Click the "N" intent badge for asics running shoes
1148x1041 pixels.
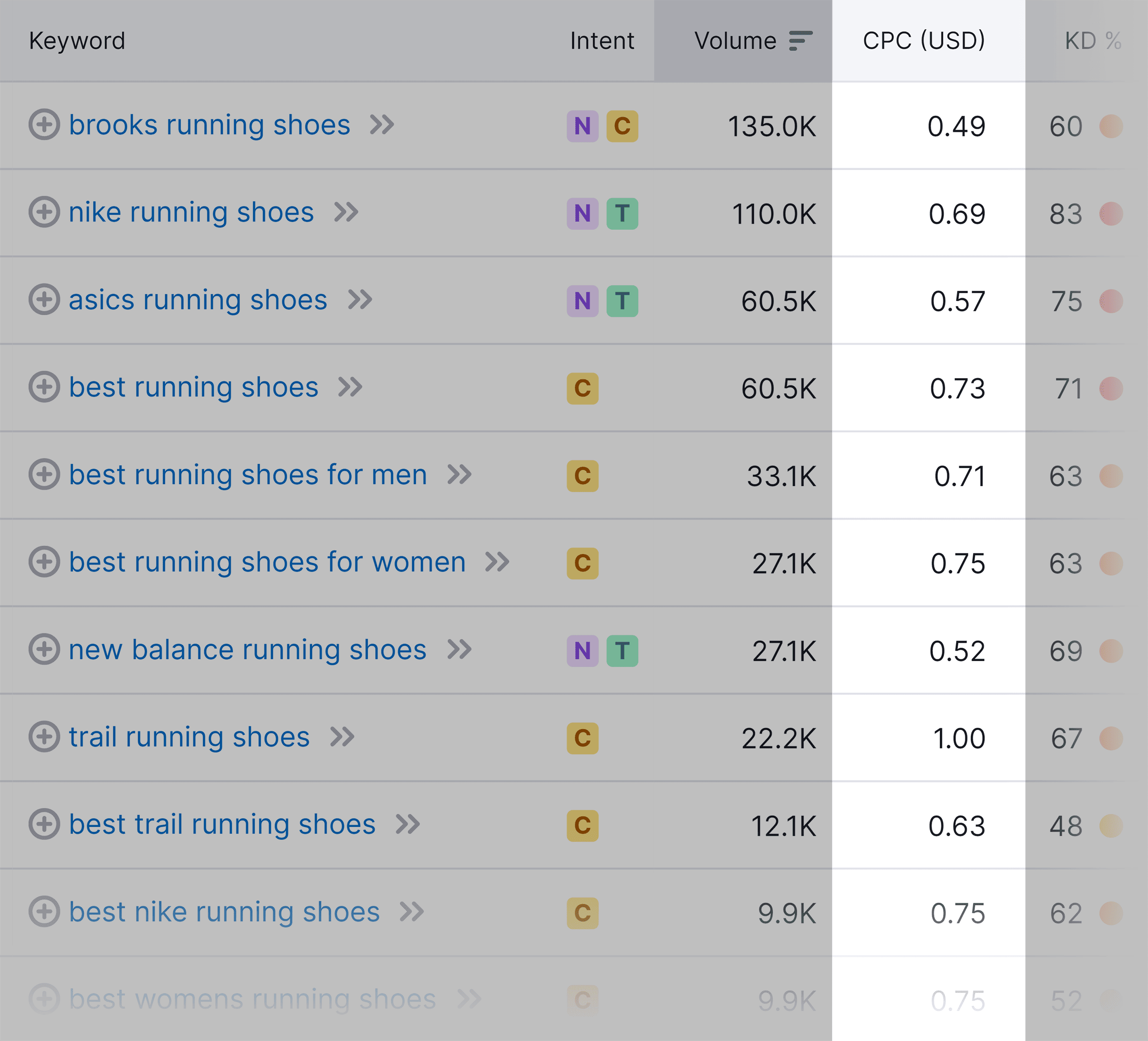click(582, 301)
